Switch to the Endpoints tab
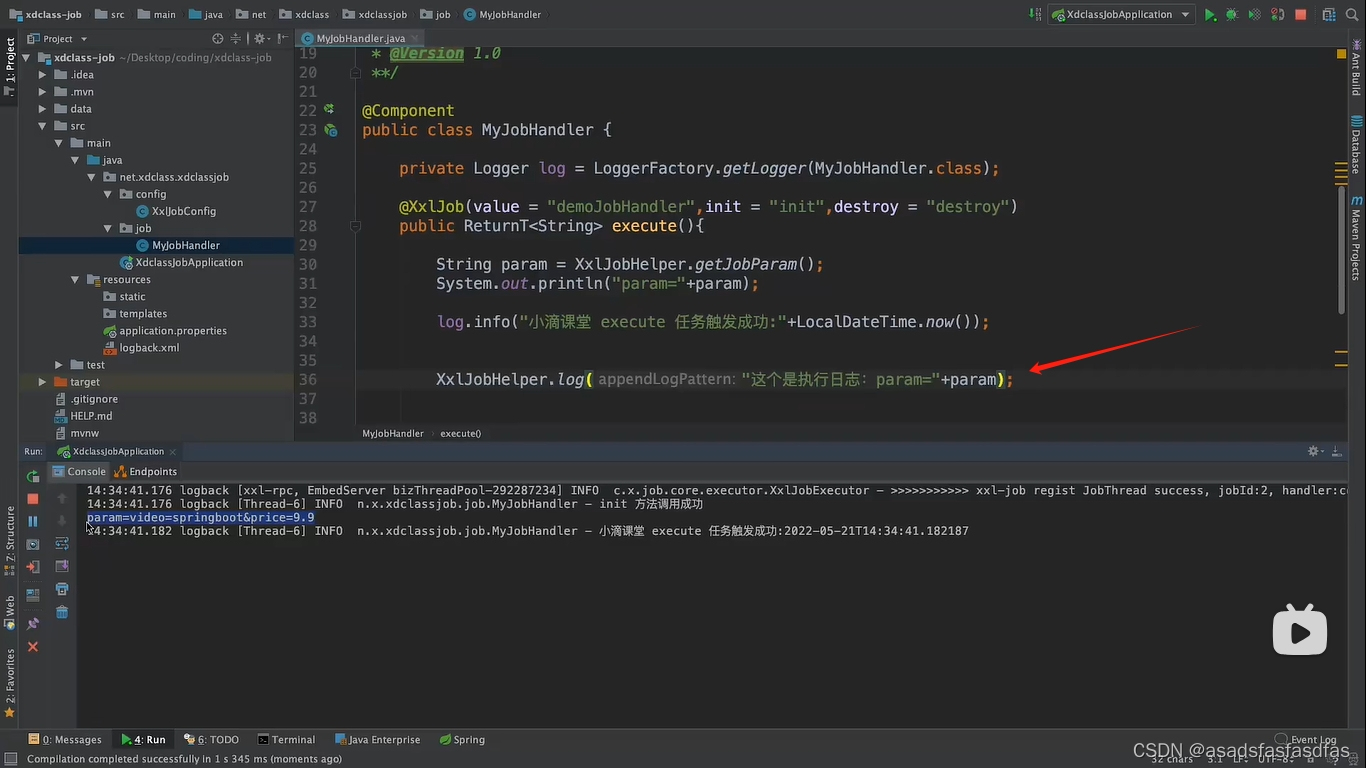Screen dimensions: 1366x768 point(146,471)
